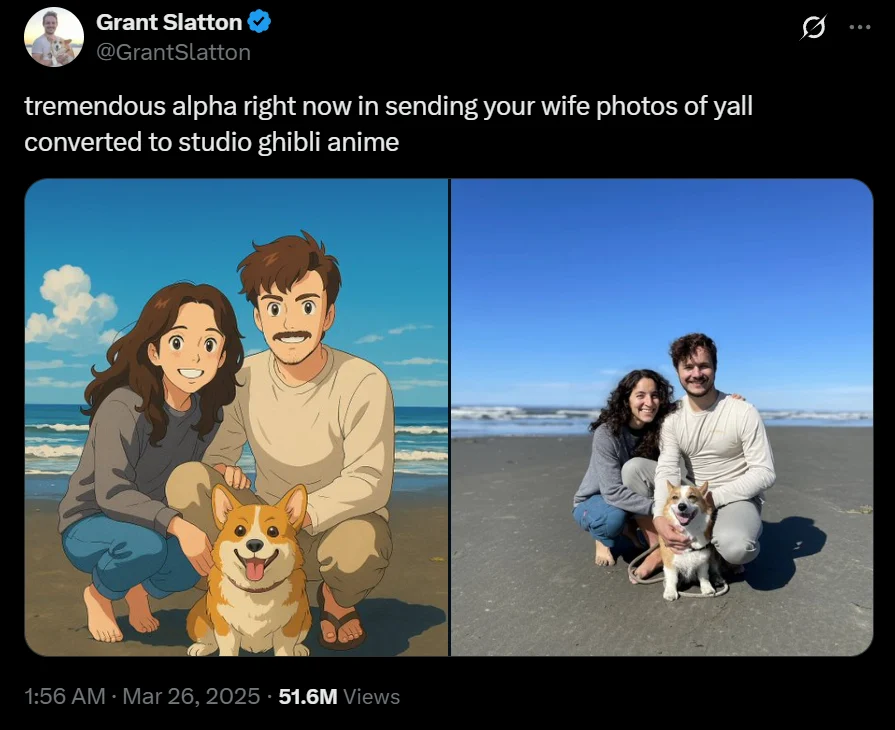This screenshot has width=895, height=730.
Task: Click the blue verified badge
Action: [260, 22]
